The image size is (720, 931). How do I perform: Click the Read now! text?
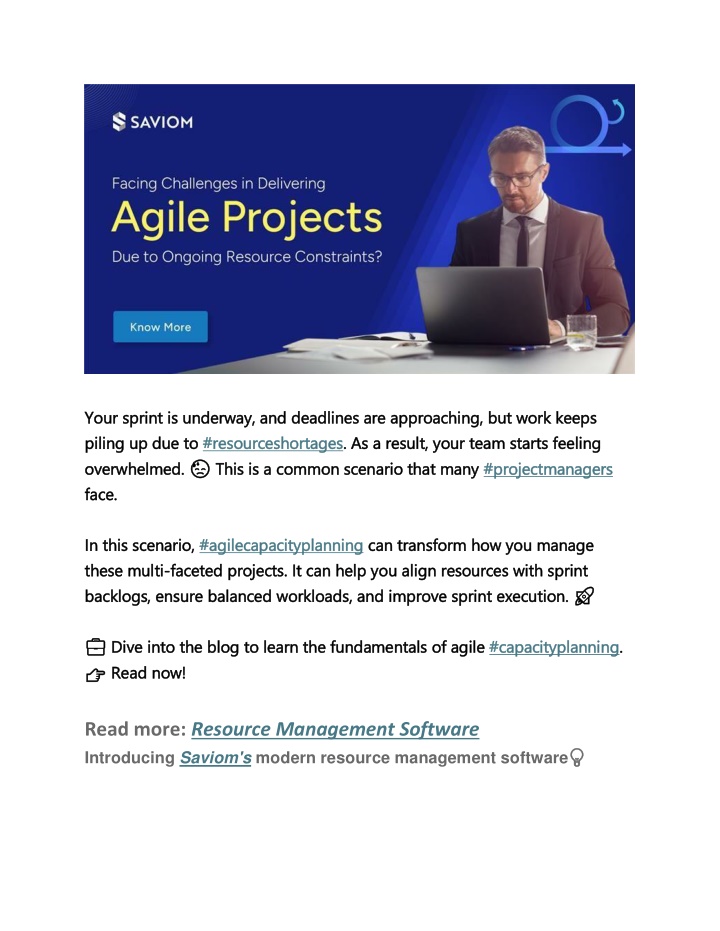click(148, 673)
